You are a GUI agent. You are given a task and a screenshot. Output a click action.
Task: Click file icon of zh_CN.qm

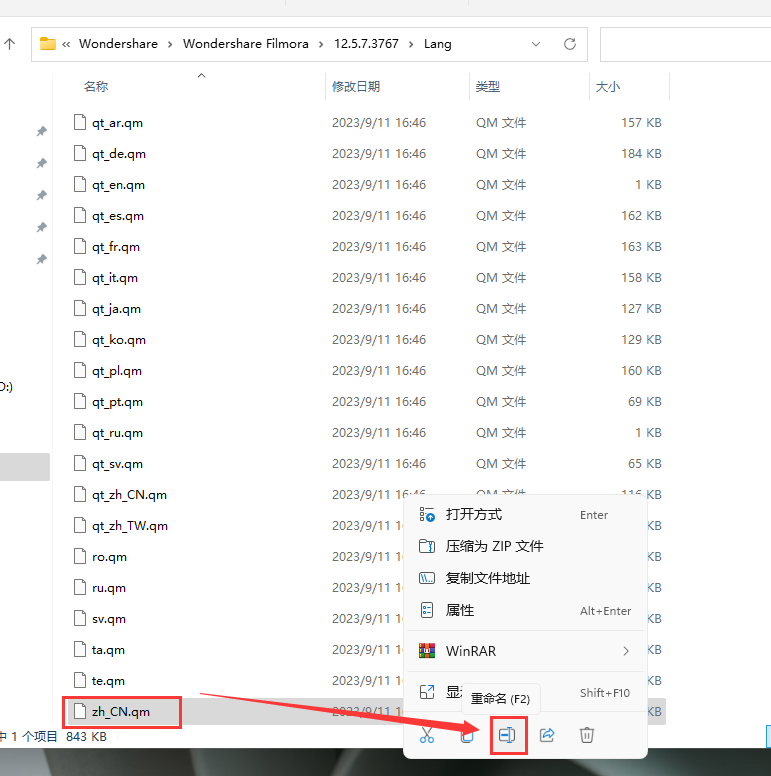[80, 711]
